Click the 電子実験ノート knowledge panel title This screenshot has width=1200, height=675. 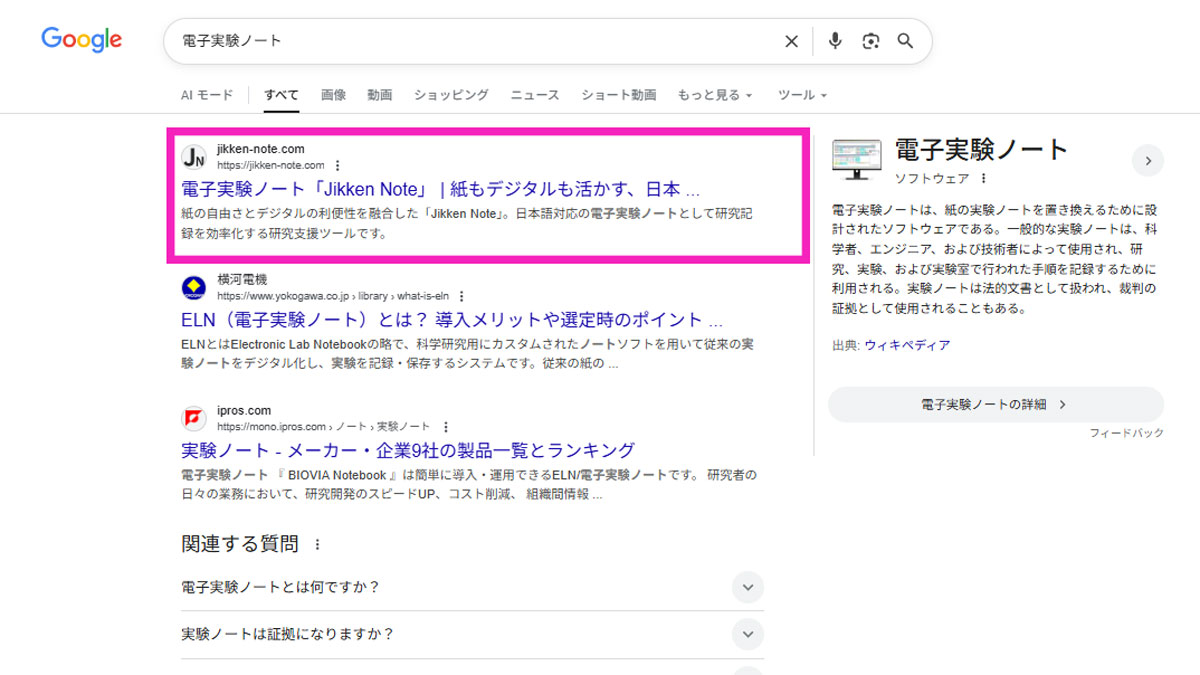982,151
